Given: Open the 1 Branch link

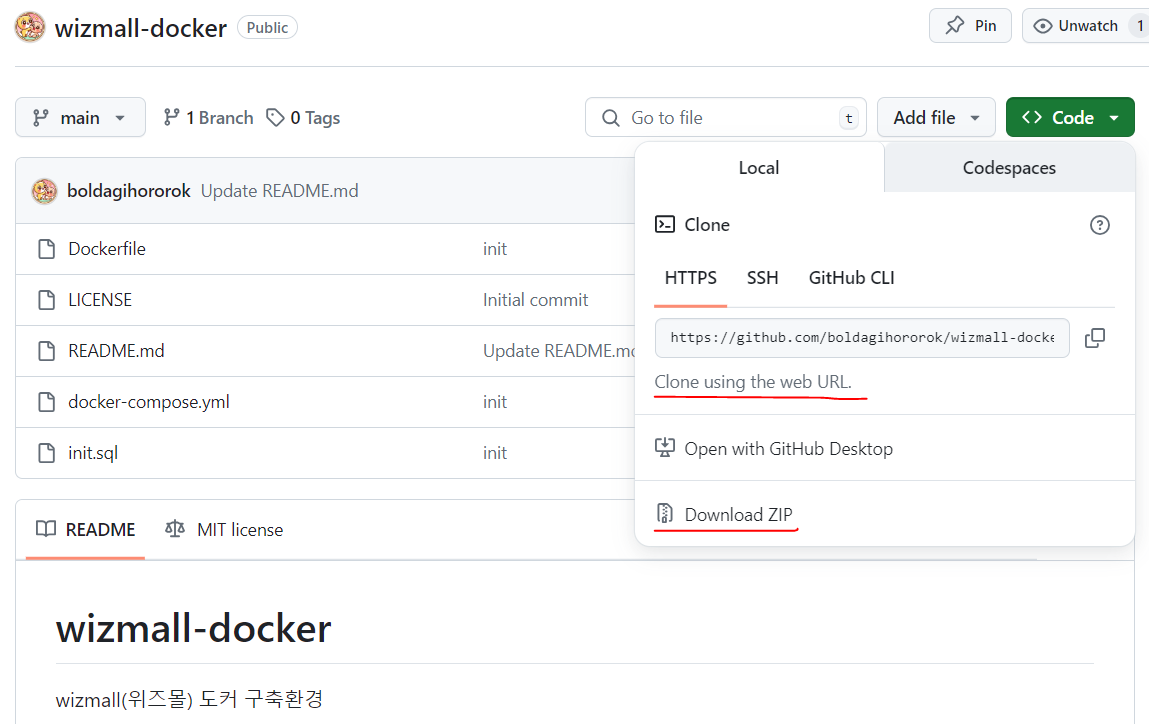Looking at the screenshot, I should (x=208, y=117).
